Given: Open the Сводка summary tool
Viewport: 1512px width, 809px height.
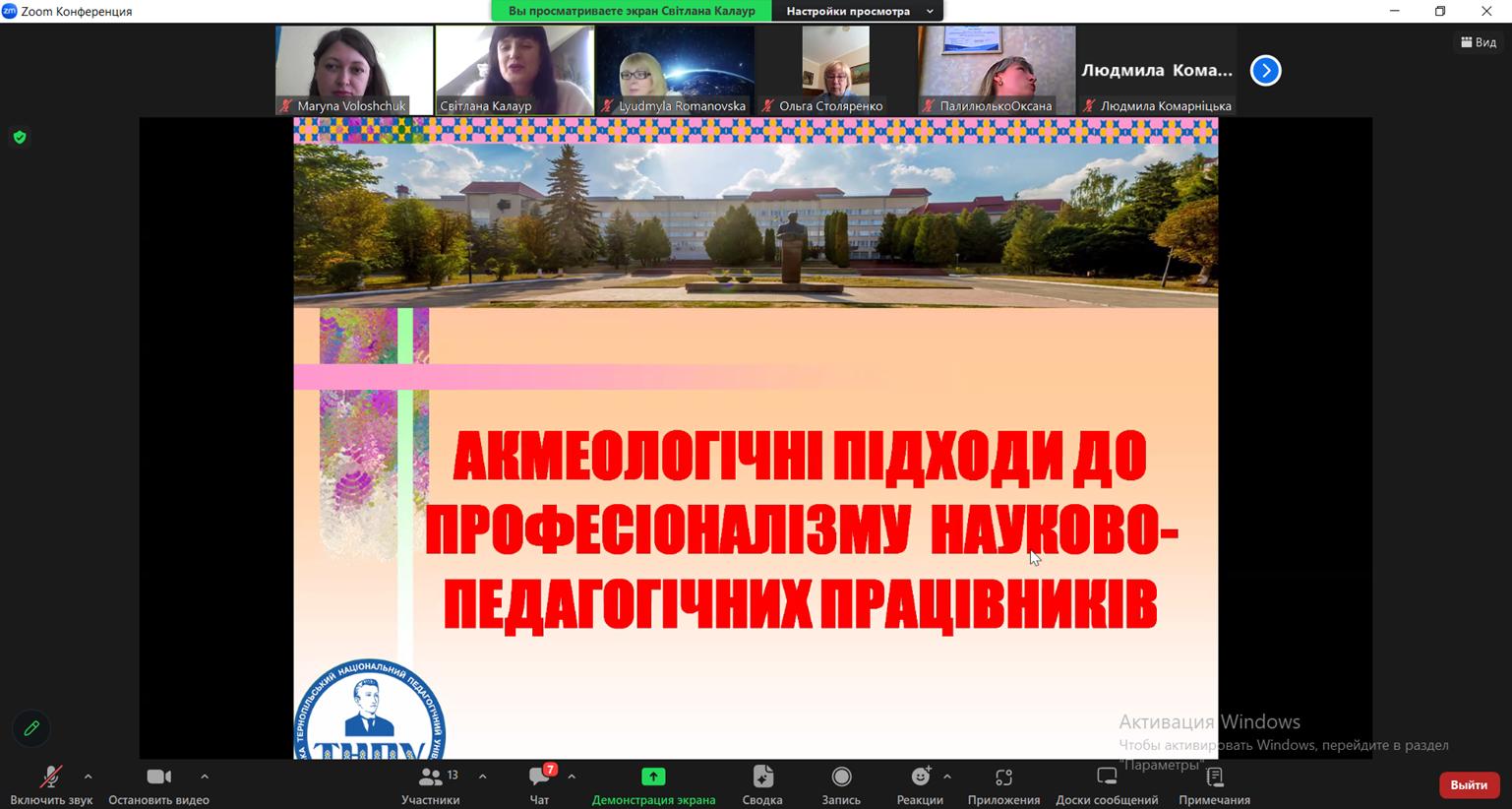Looking at the screenshot, I should (x=762, y=784).
